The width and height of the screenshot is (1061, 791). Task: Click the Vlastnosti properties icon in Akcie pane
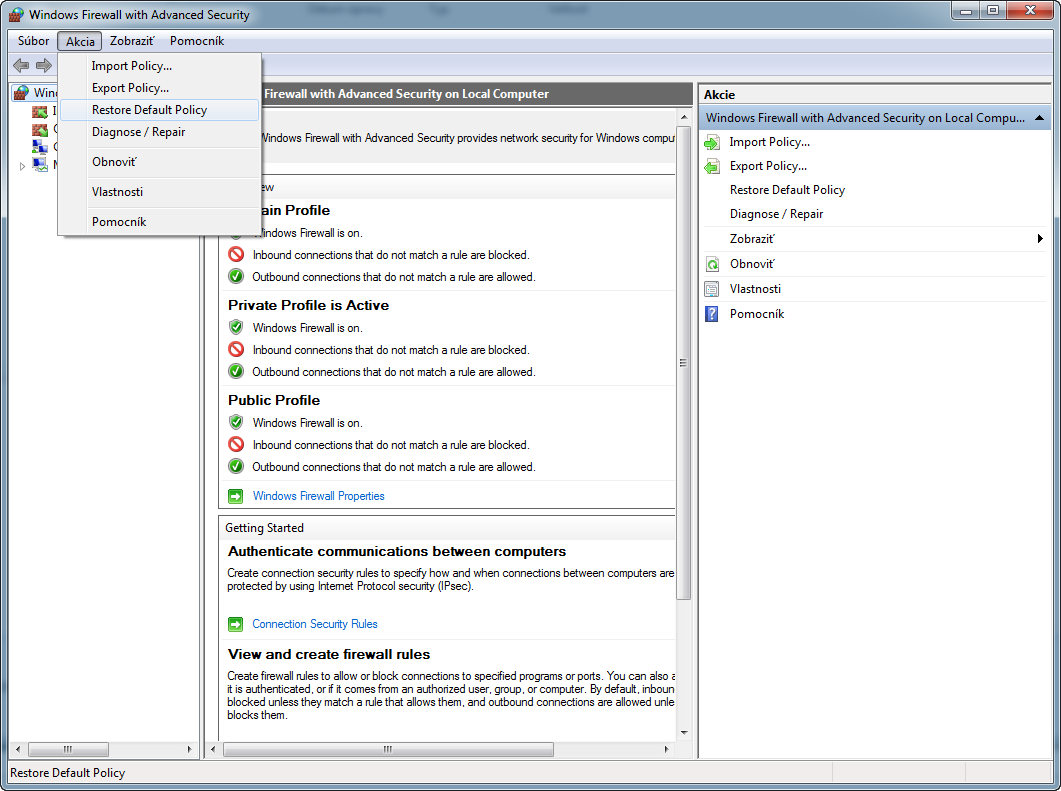pos(712,289)
